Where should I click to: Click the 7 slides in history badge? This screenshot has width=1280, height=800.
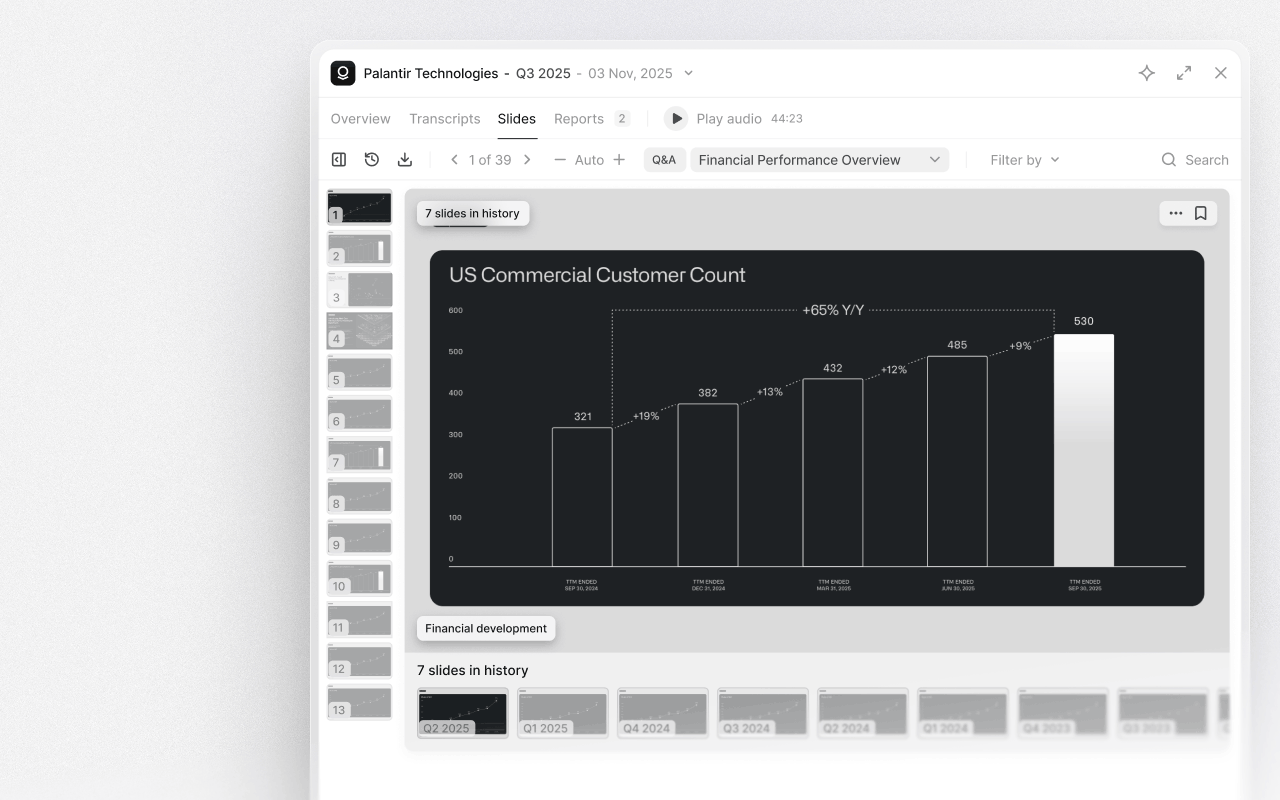[472, 213]
